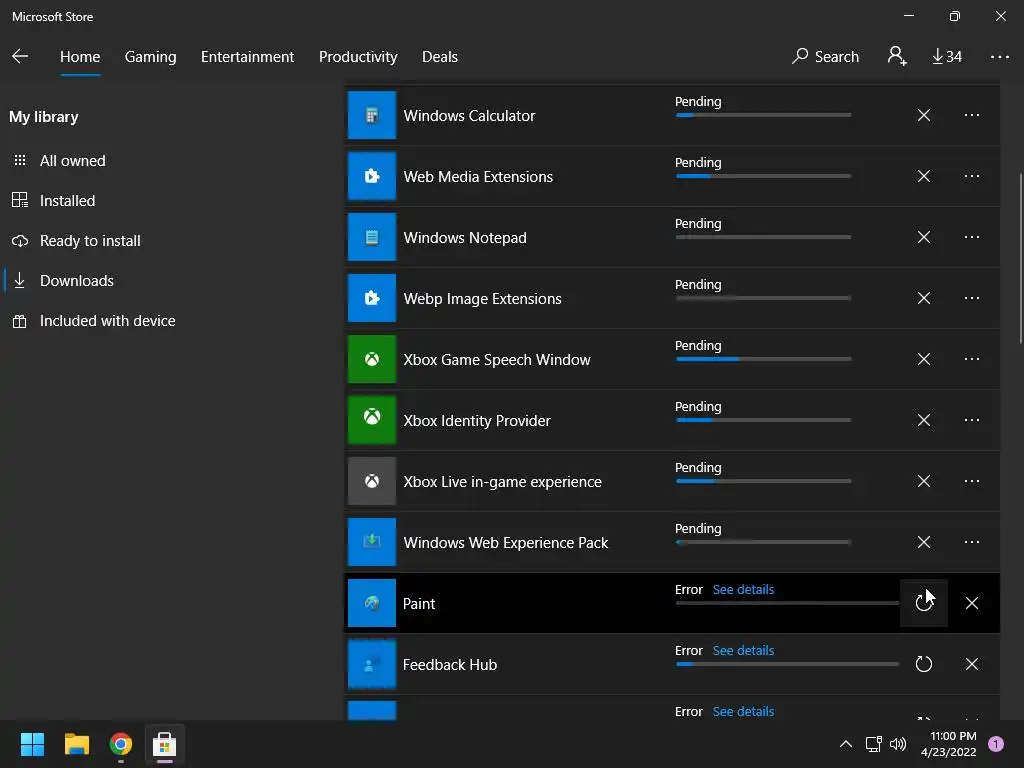Image resolution: width=1024 pixels, height=768 pixels.
Task: Cancel the Windows Calculator download
Action: click(923, 115)
